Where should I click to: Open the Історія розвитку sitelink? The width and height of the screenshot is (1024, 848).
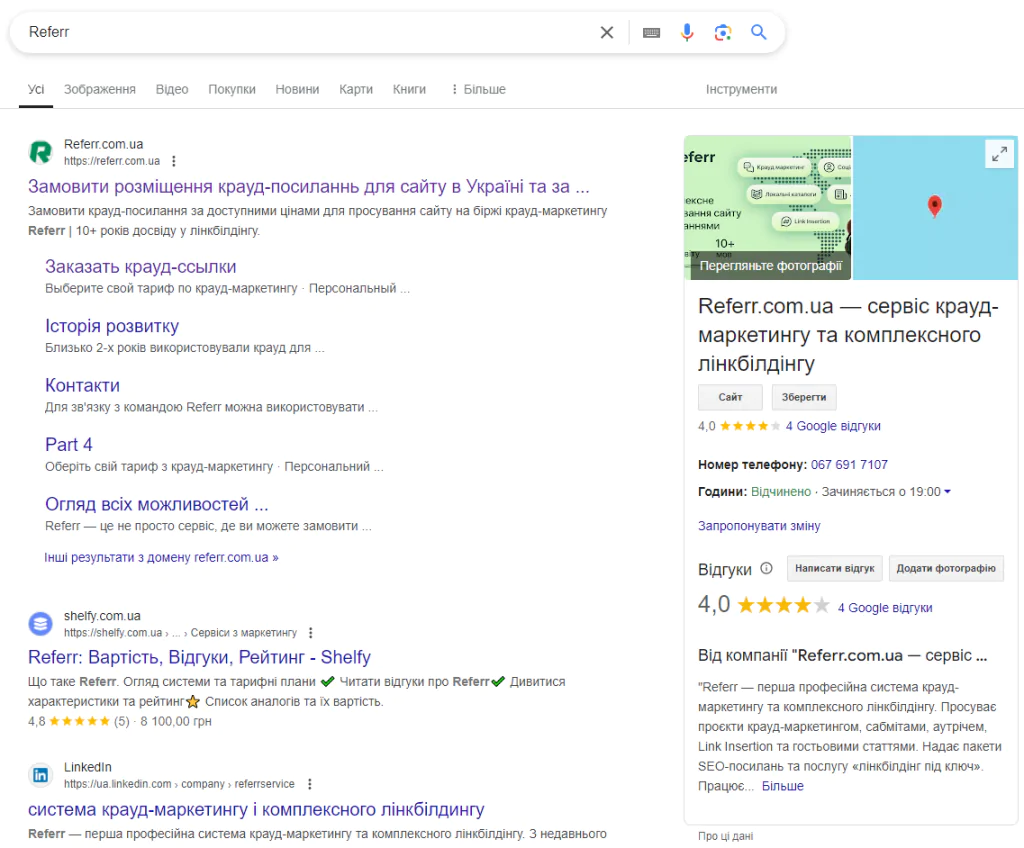pyautogui.click(x=112, y=326)
